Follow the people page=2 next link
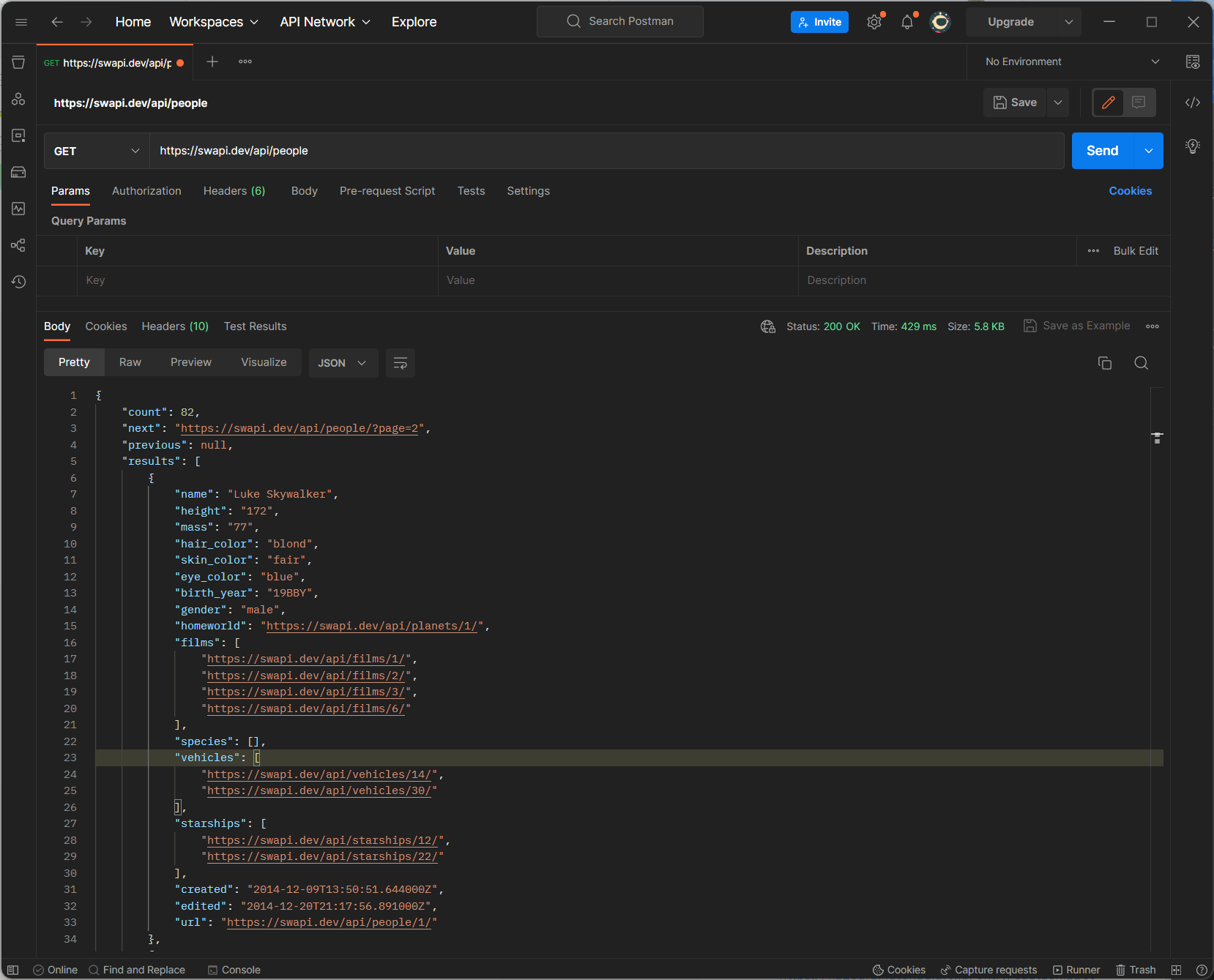This screenshot has height=980, width=1214. click(299, 429)
